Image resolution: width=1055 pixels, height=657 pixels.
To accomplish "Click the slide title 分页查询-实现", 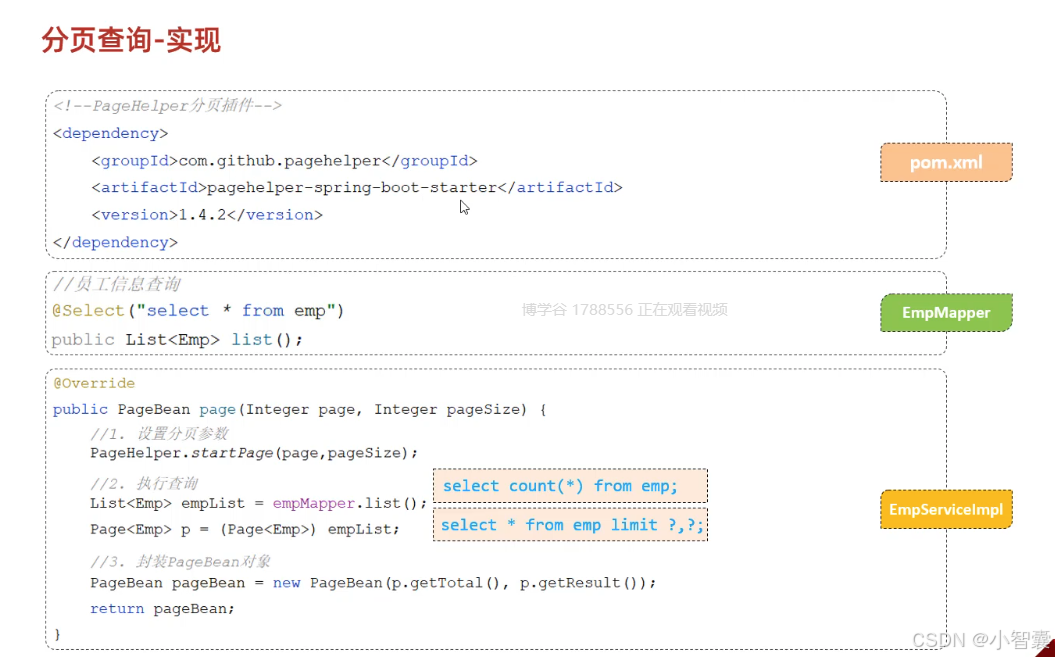I will click(131, 40).
